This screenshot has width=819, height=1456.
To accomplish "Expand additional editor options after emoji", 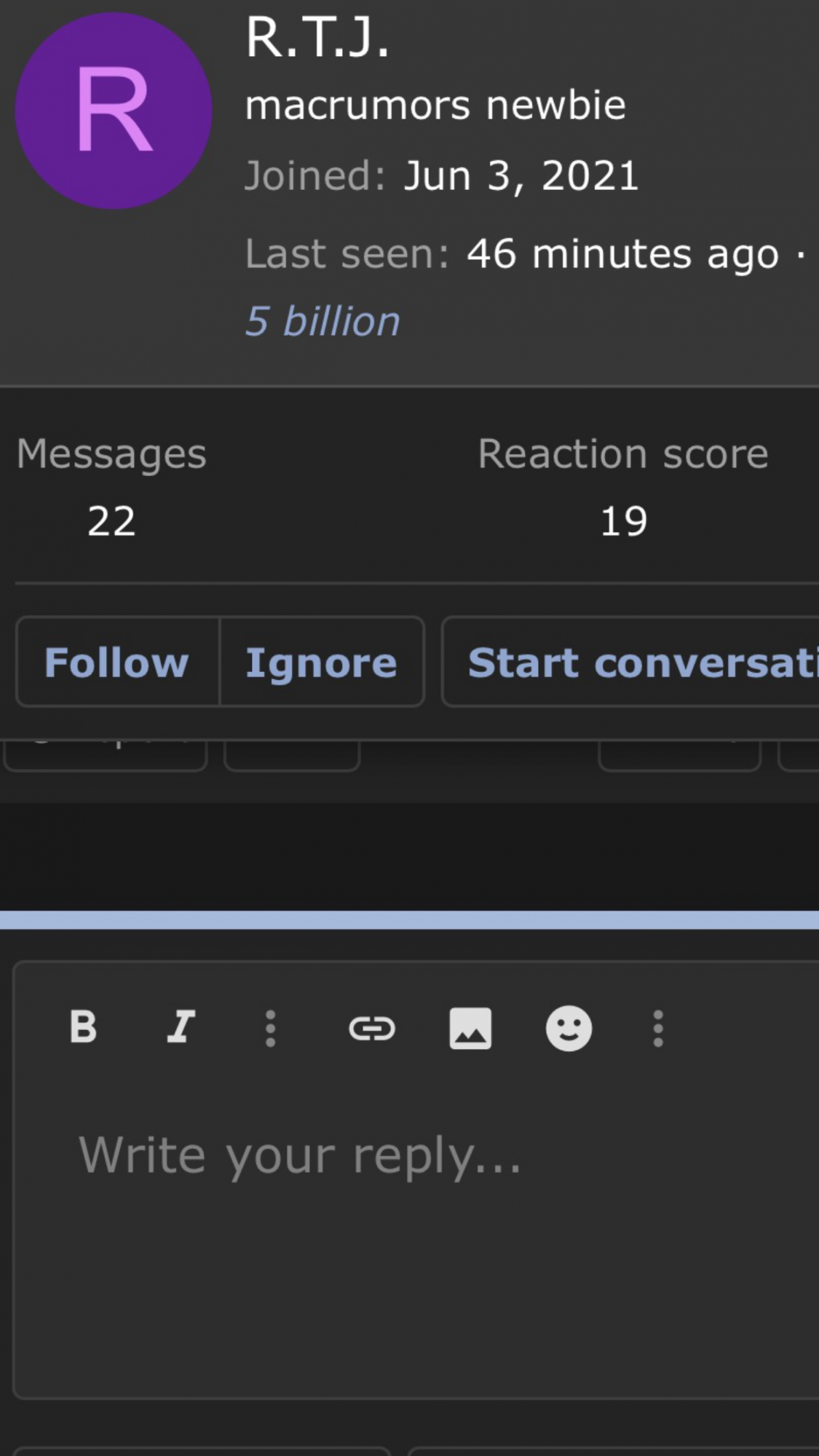I will 658,1028.
